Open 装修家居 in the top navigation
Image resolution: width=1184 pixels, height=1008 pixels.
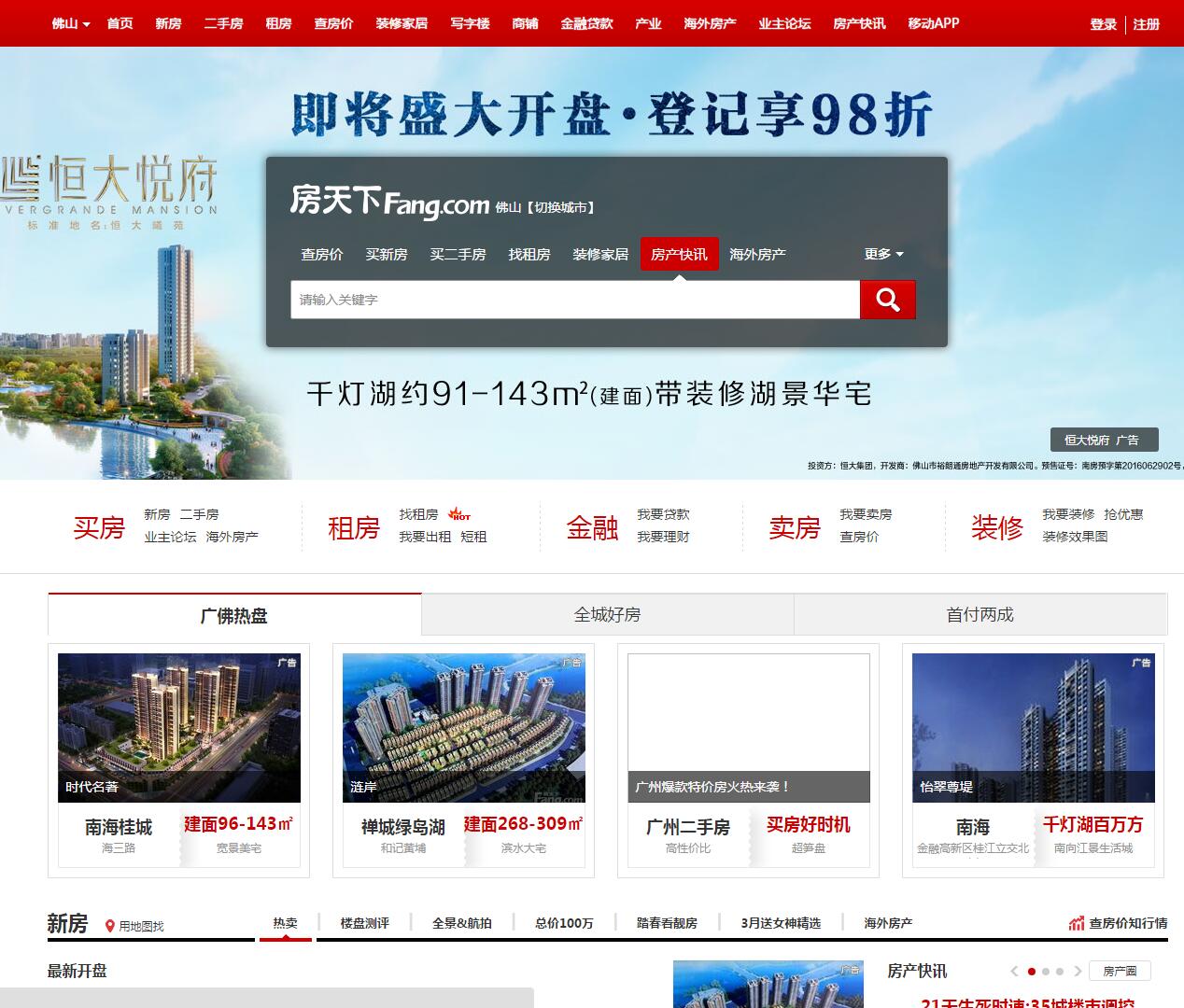click(402, 23)
